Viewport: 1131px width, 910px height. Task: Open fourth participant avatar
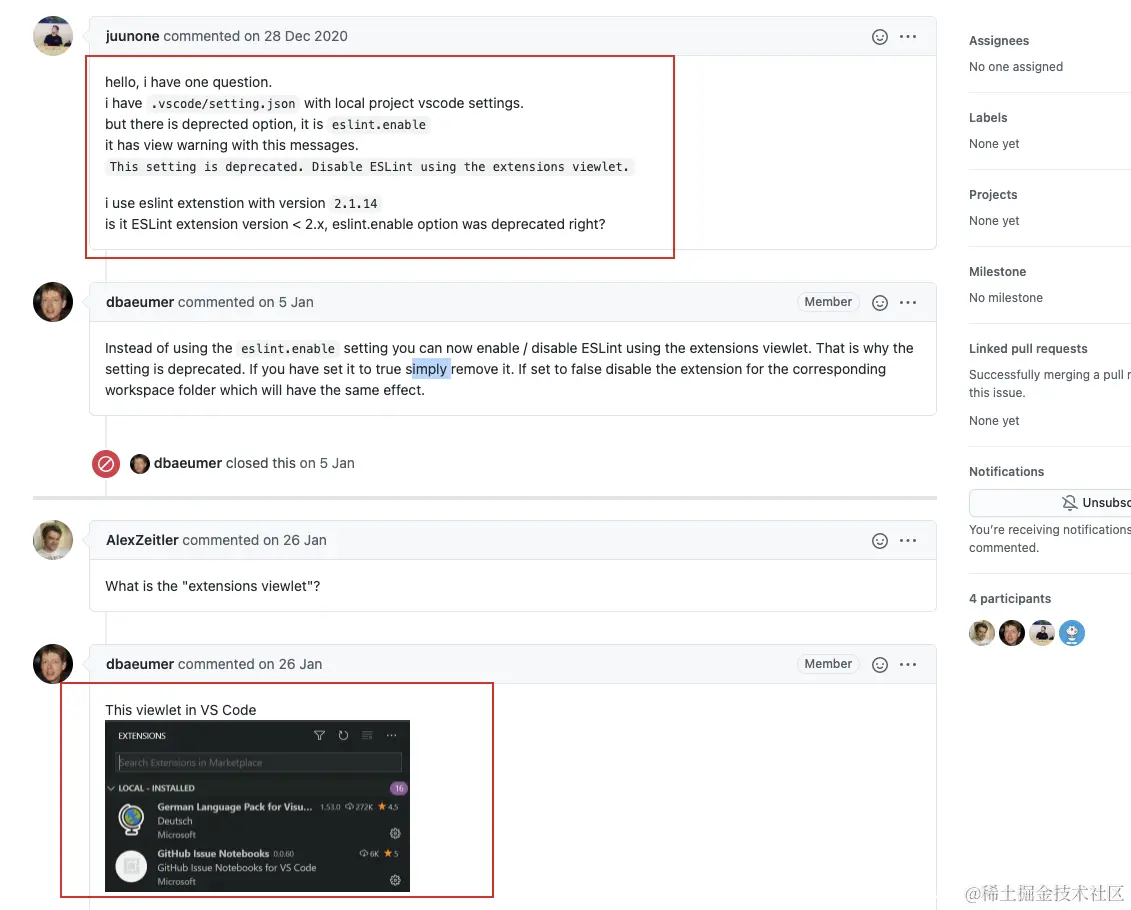1072,633
